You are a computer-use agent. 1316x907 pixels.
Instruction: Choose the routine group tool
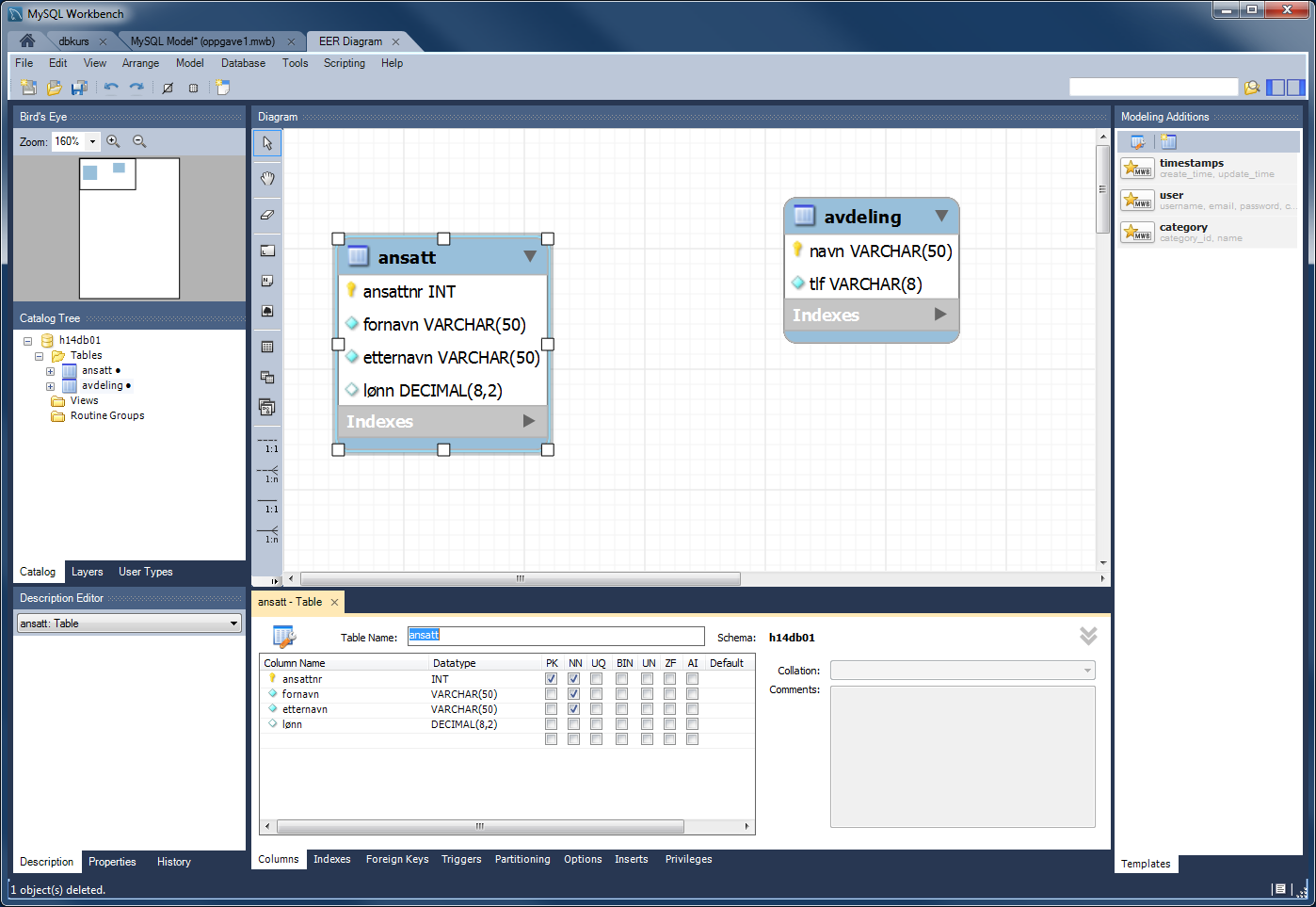[x=267, y=407]
